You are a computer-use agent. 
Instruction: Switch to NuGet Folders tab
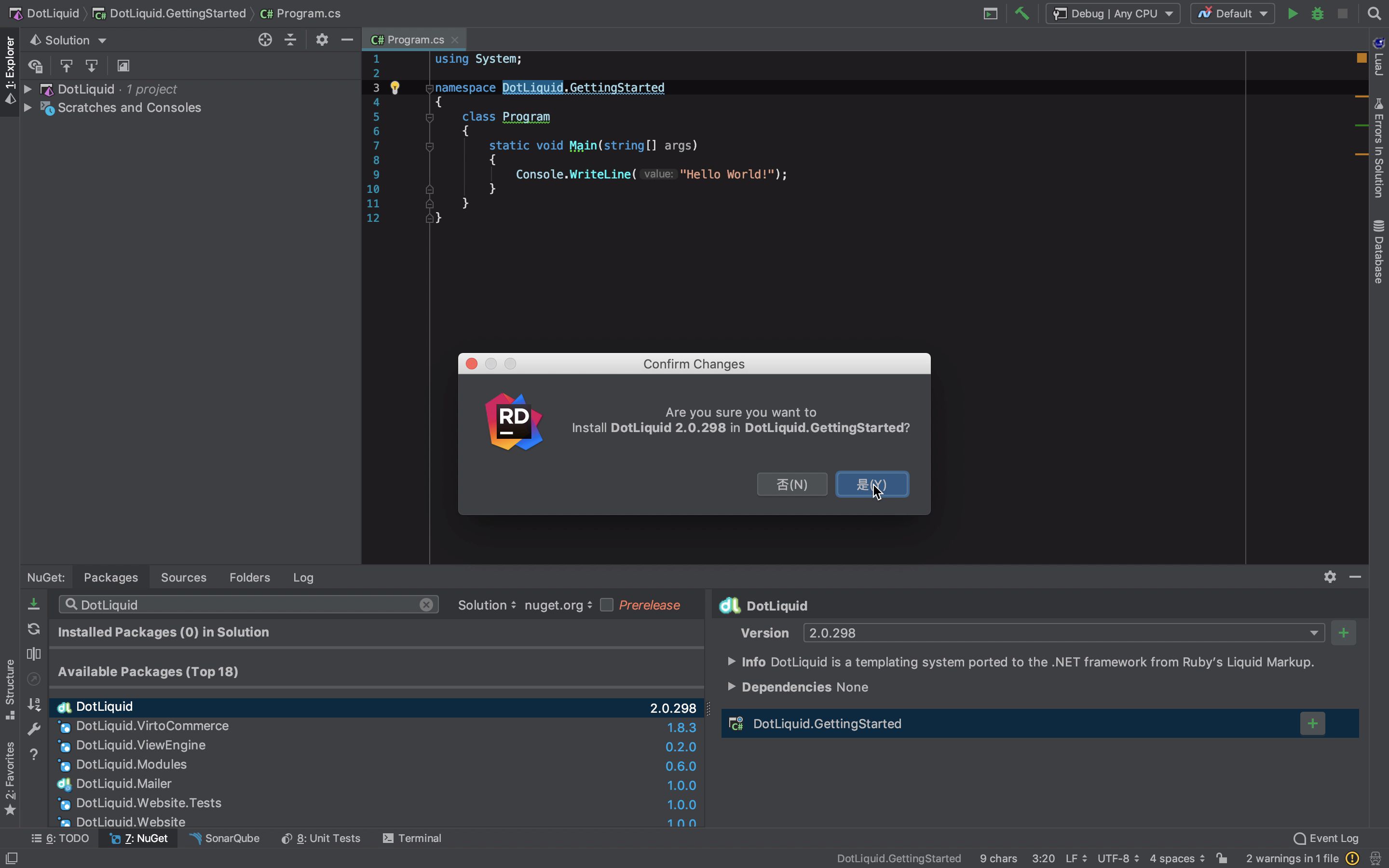click(x=250, y=578)
